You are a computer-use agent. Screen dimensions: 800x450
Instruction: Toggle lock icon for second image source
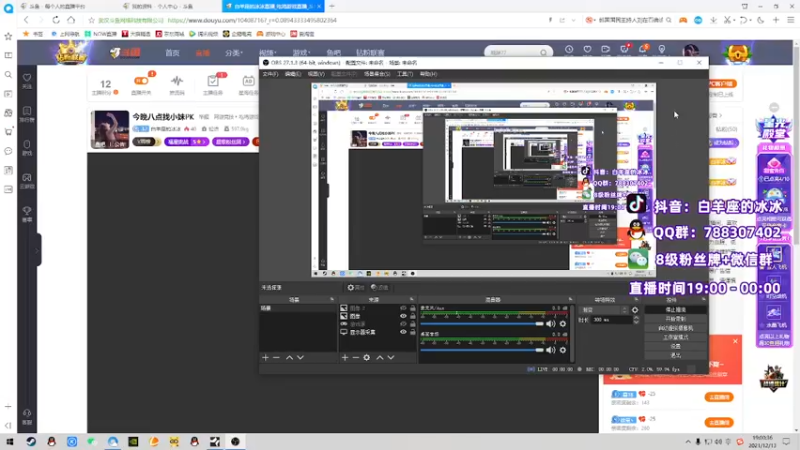pos(413,316)
